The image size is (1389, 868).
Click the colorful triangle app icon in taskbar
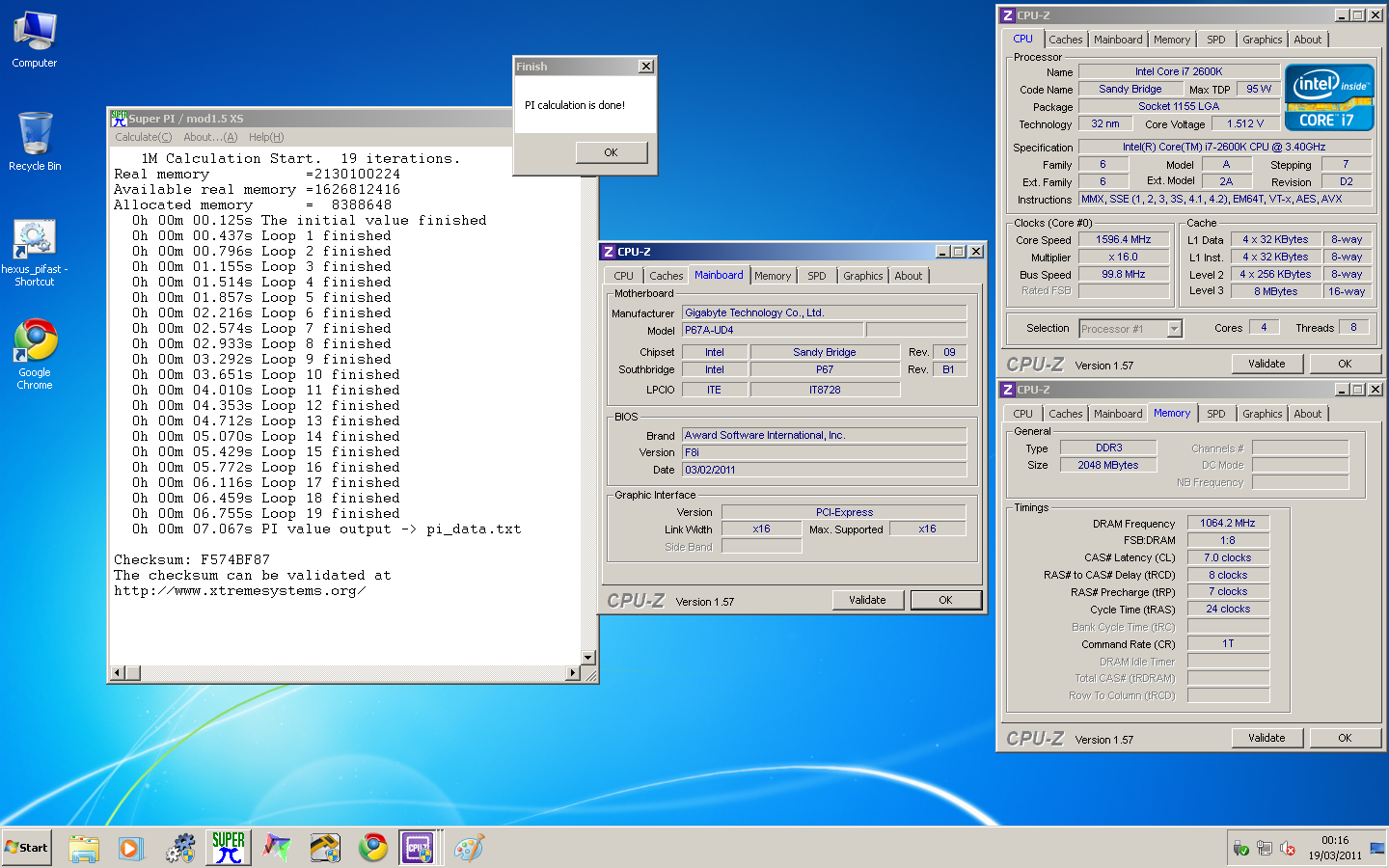[277, 848]
